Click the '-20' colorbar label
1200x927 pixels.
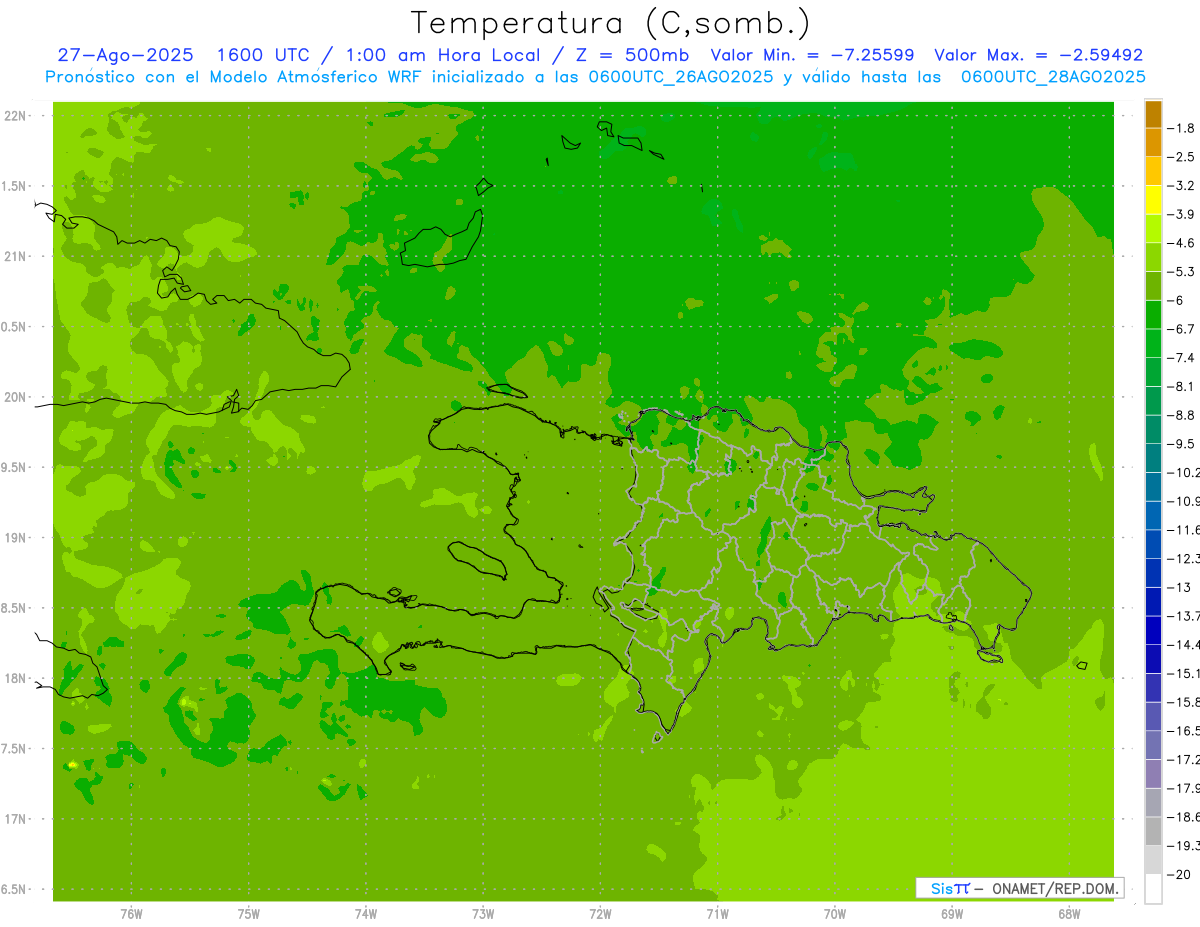point(1179,874)
